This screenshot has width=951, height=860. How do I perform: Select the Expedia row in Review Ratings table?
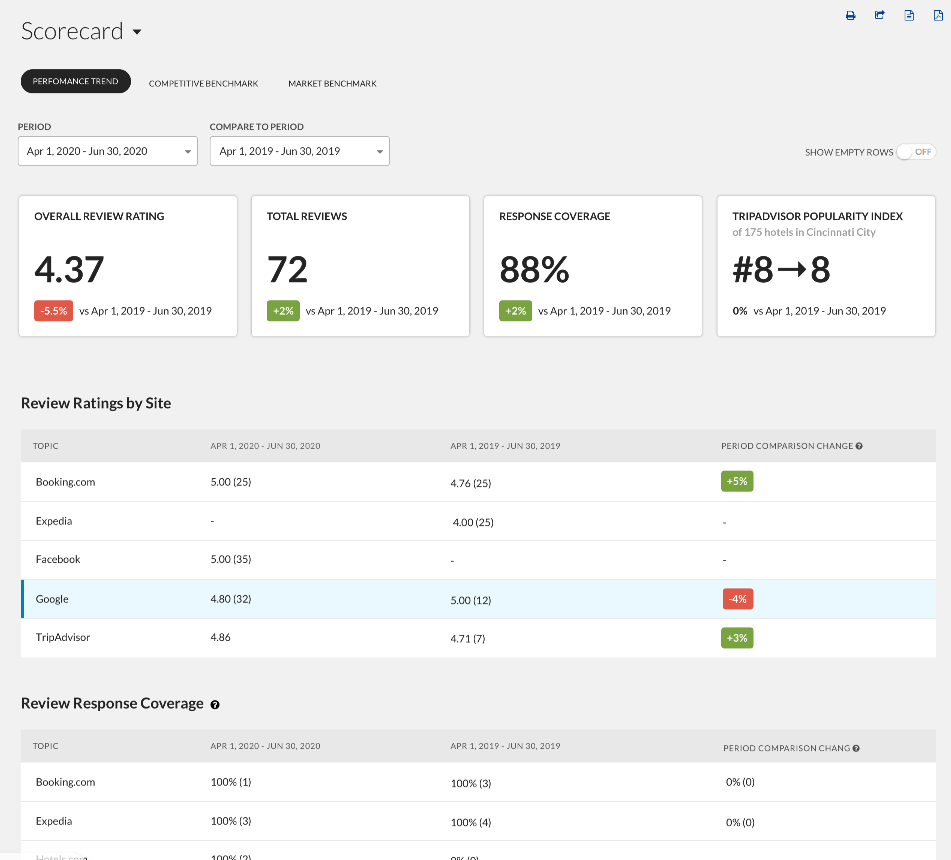point(478,521)
